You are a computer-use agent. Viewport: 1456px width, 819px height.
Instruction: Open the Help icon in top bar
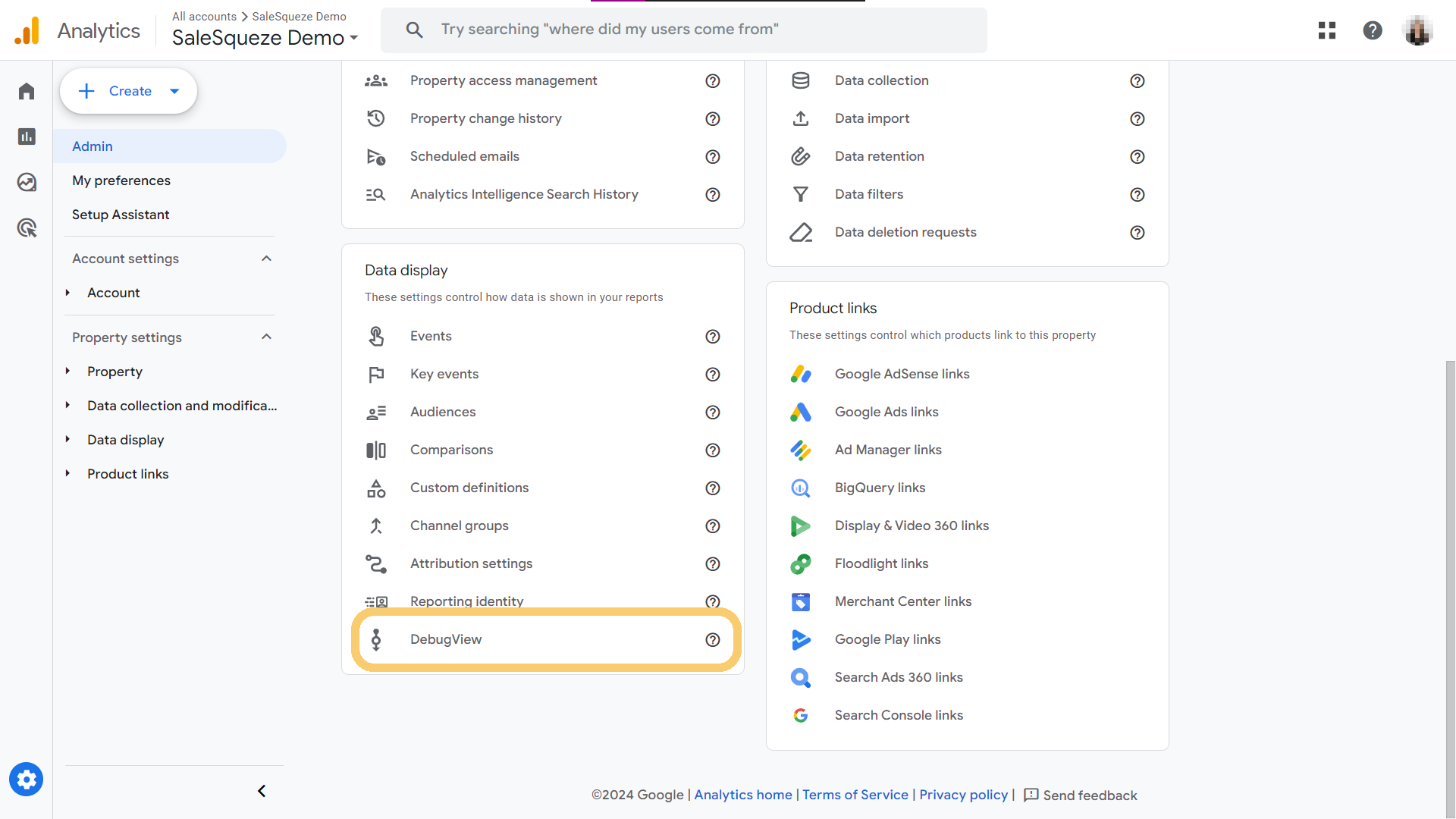click(1373, 30)
